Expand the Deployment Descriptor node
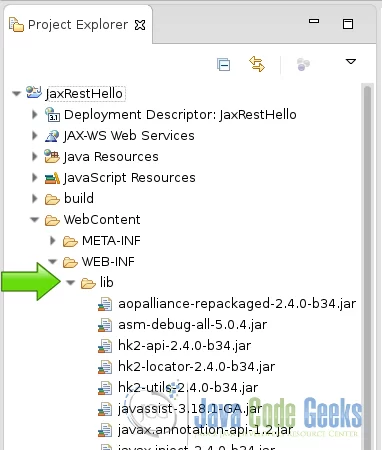 [x=34, y=115]
